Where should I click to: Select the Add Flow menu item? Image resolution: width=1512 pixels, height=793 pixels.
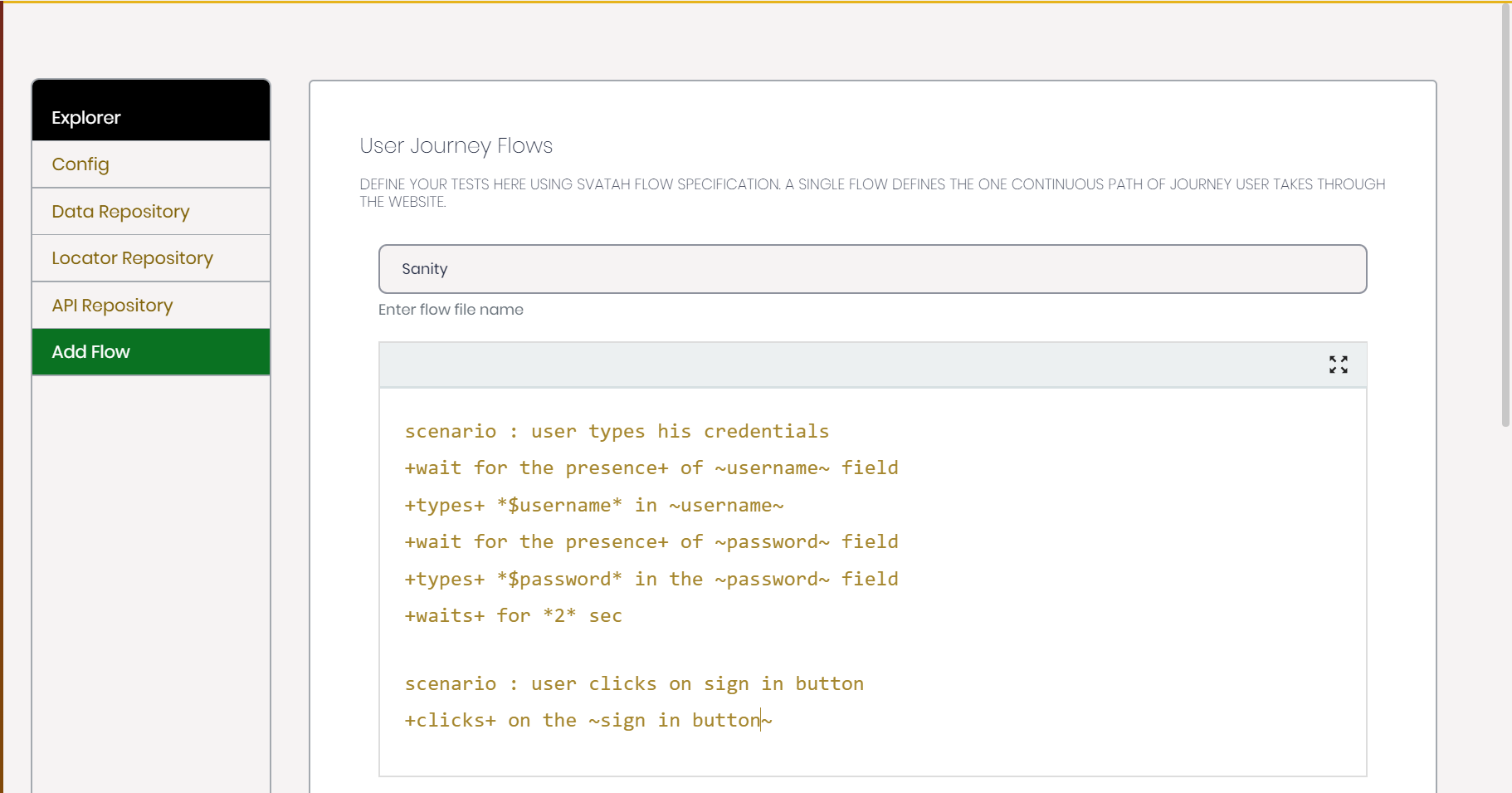click(x=151, y=352)
